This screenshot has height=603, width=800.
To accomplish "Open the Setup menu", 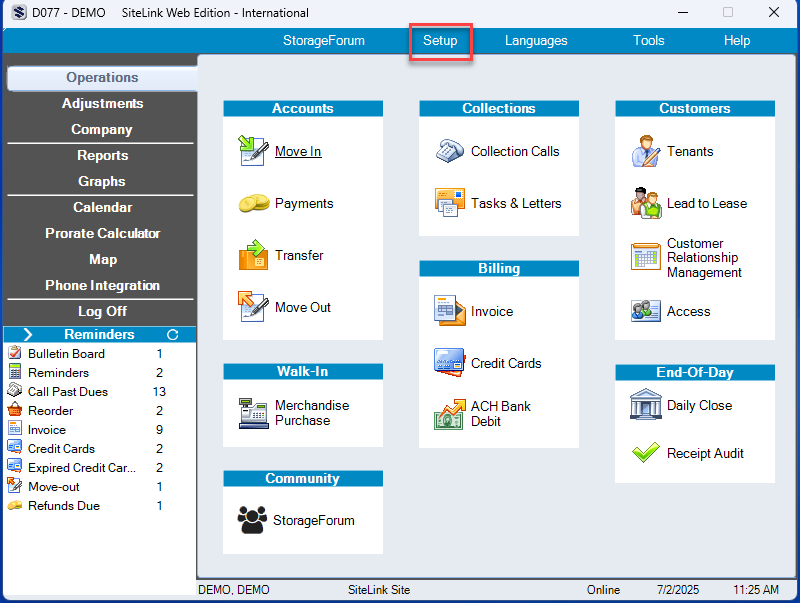I will (440, 40).
